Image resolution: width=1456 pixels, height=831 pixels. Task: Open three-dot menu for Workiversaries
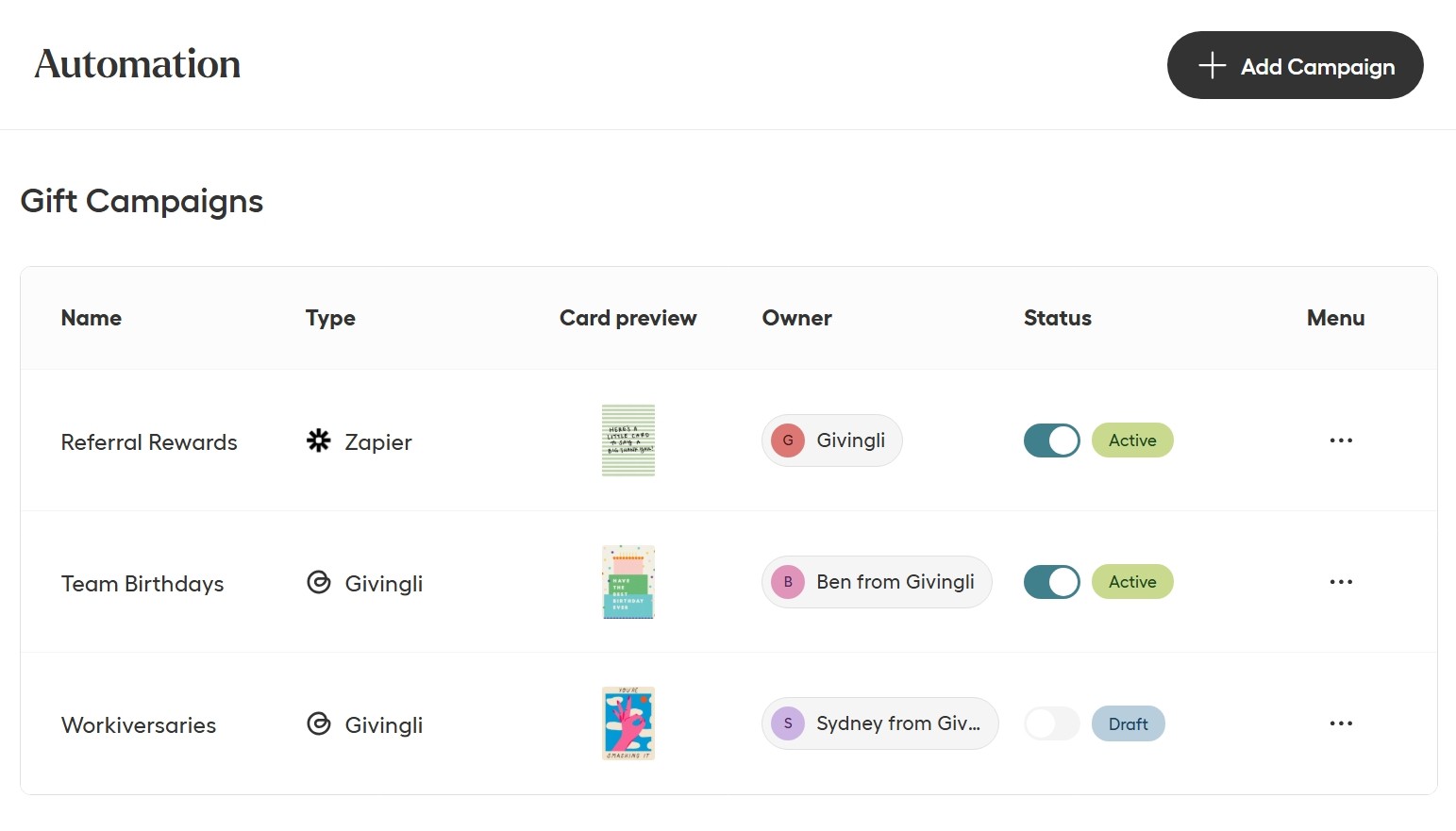[x=1341, y=723]
